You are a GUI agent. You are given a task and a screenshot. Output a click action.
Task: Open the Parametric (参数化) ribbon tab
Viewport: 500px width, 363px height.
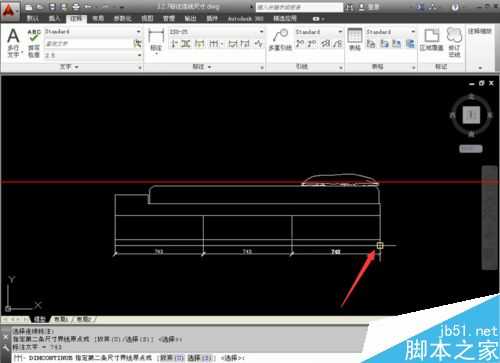point(122,19)
